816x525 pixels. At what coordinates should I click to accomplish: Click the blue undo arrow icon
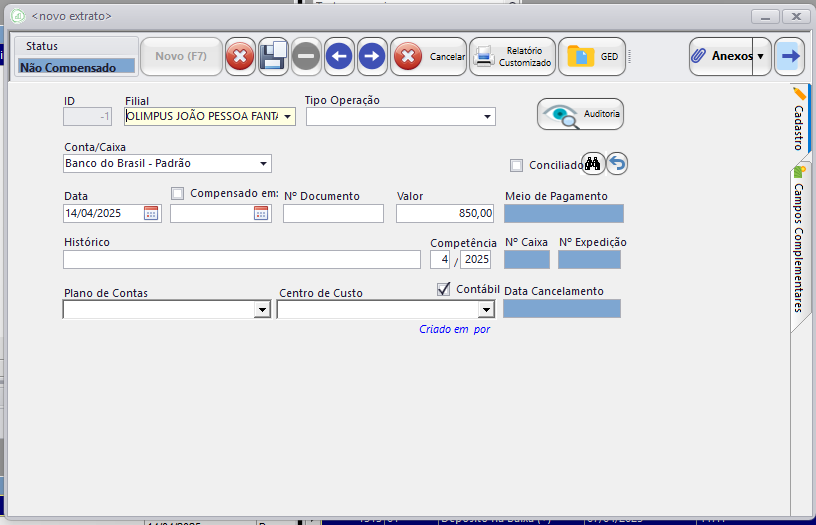click(617, 164)
